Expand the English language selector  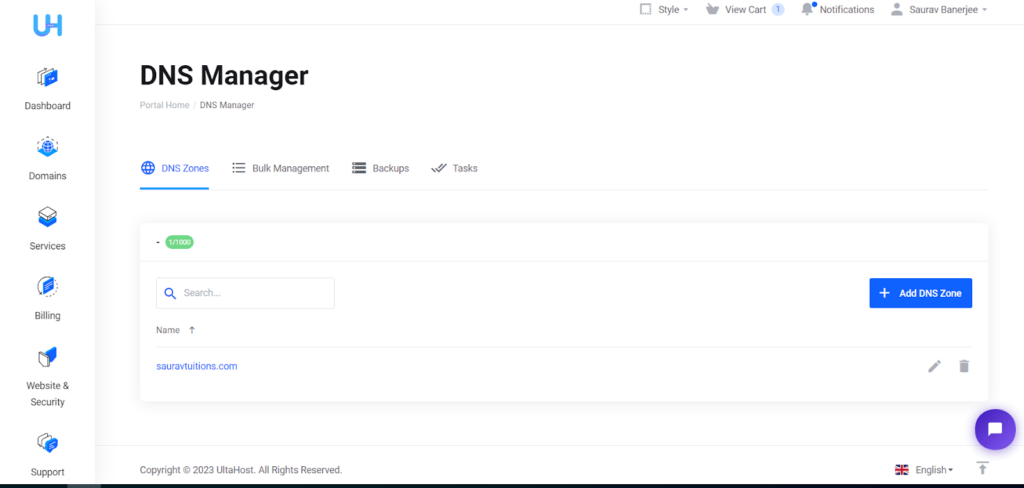tap(924, 469)
